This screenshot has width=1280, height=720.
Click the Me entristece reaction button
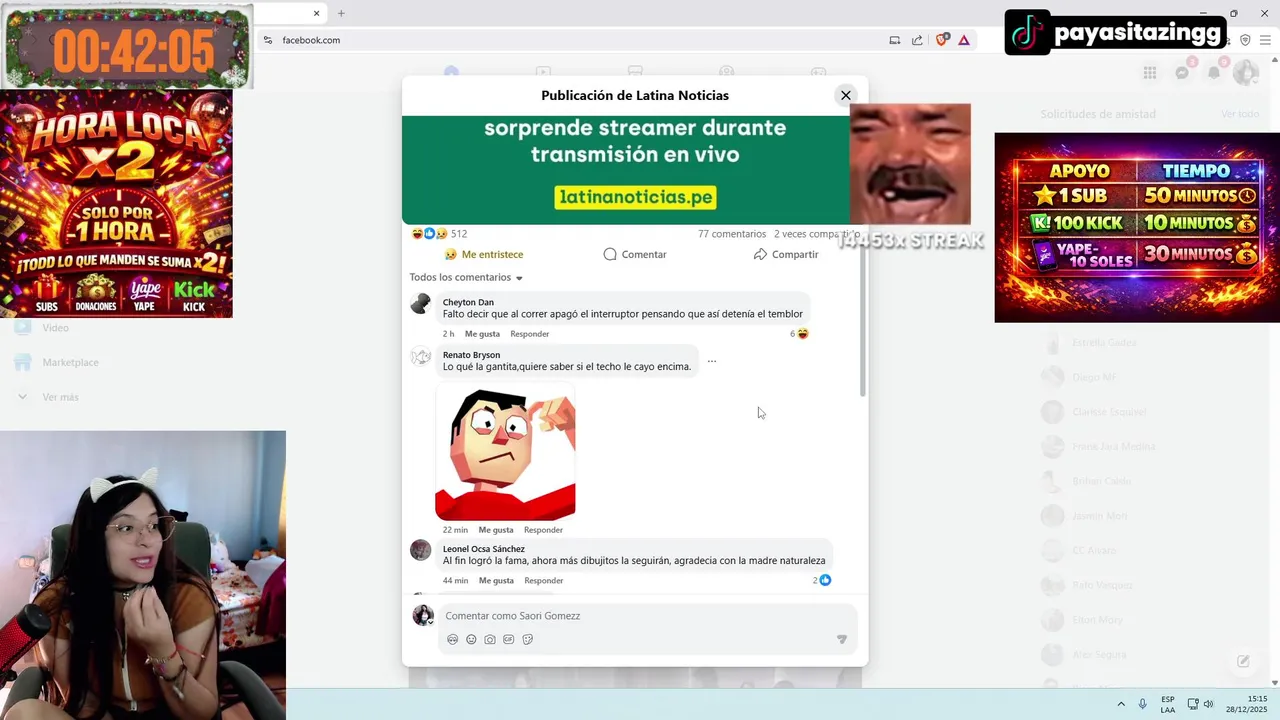coord(484,254)
